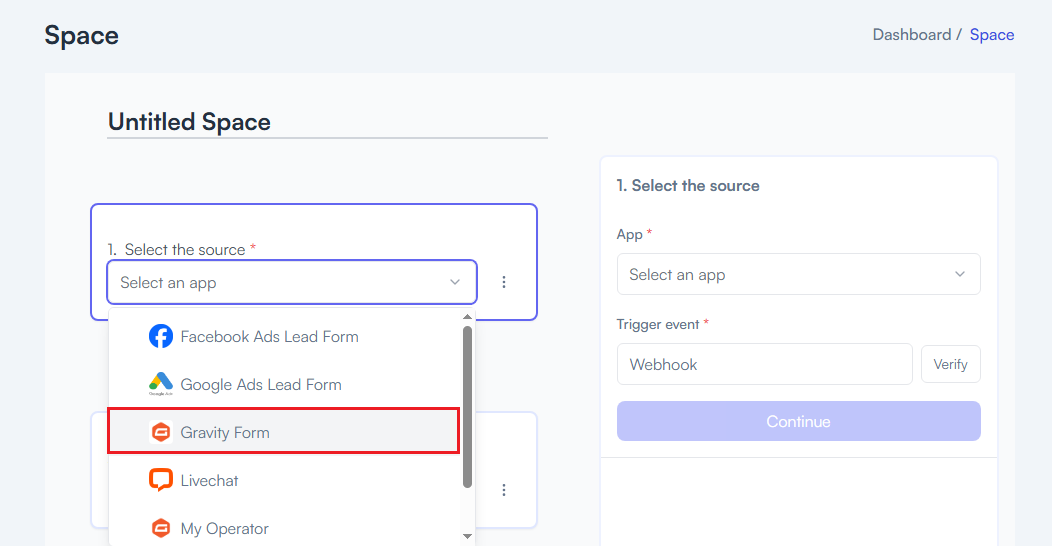Click scrollbar up arrow in app list
The width and height of the screenshot is (1052, 546).
[467, 317]
